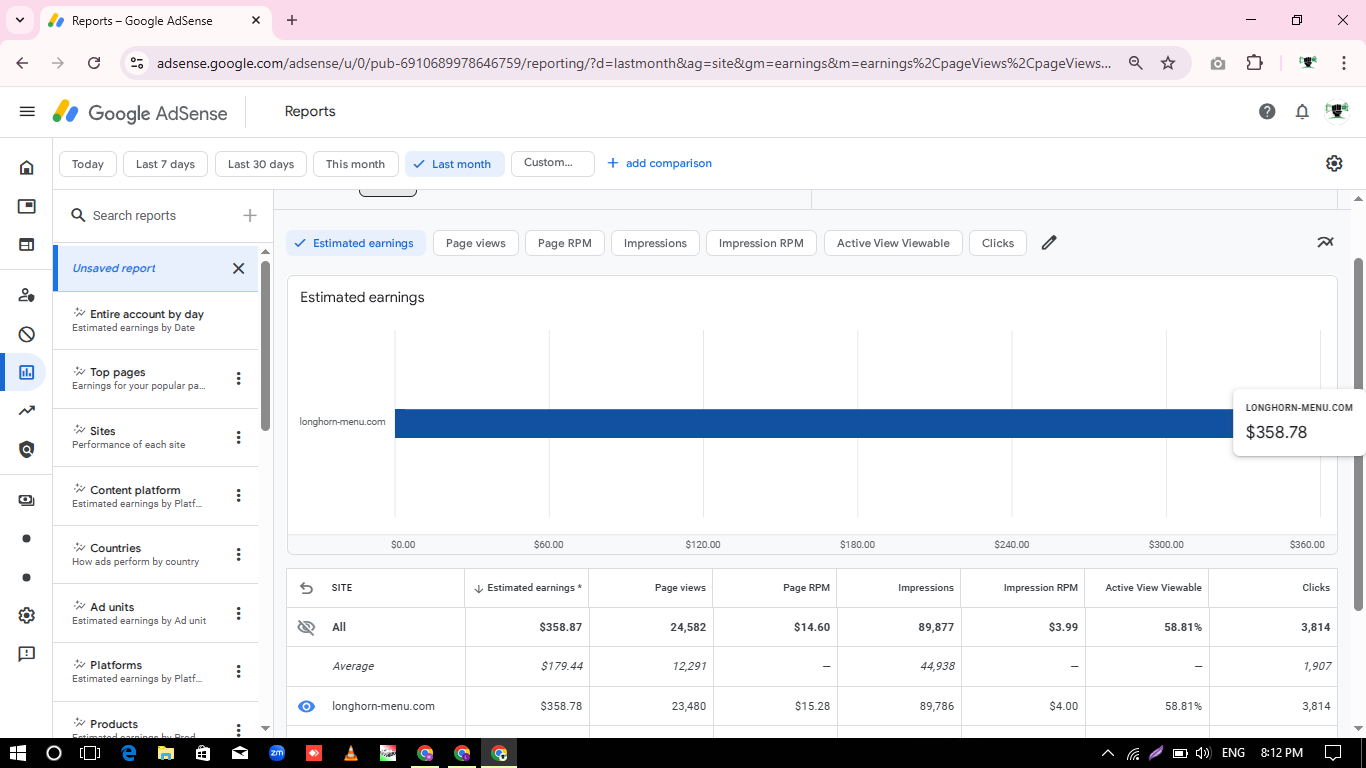Open Privacy & messaging sidebar icon
Image resolution: width=1366 pixels, height=768 pixels.
click(27, 295)
